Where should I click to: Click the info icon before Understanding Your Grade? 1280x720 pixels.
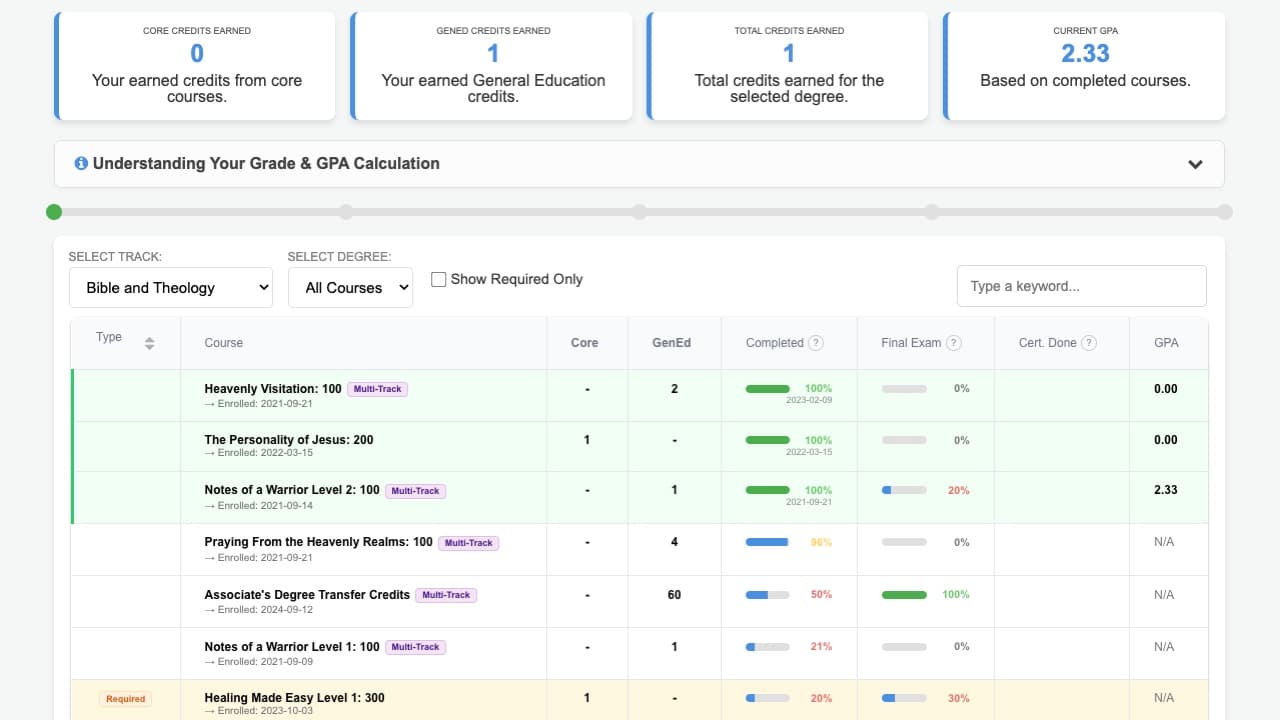pos(81,163)
